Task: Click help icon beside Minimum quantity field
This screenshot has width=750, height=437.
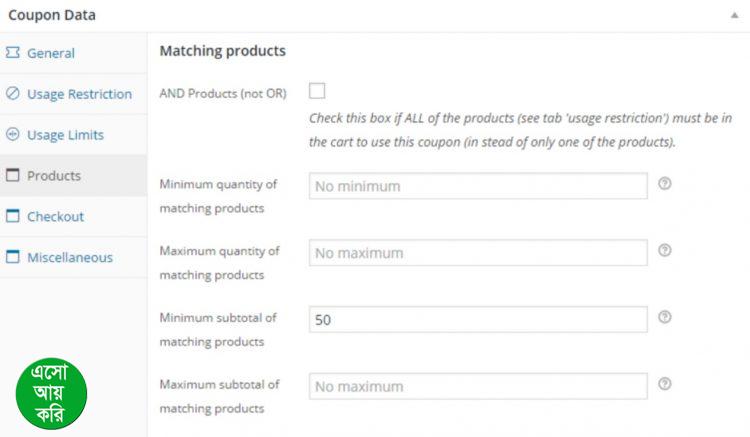Action: coord(665,184)
